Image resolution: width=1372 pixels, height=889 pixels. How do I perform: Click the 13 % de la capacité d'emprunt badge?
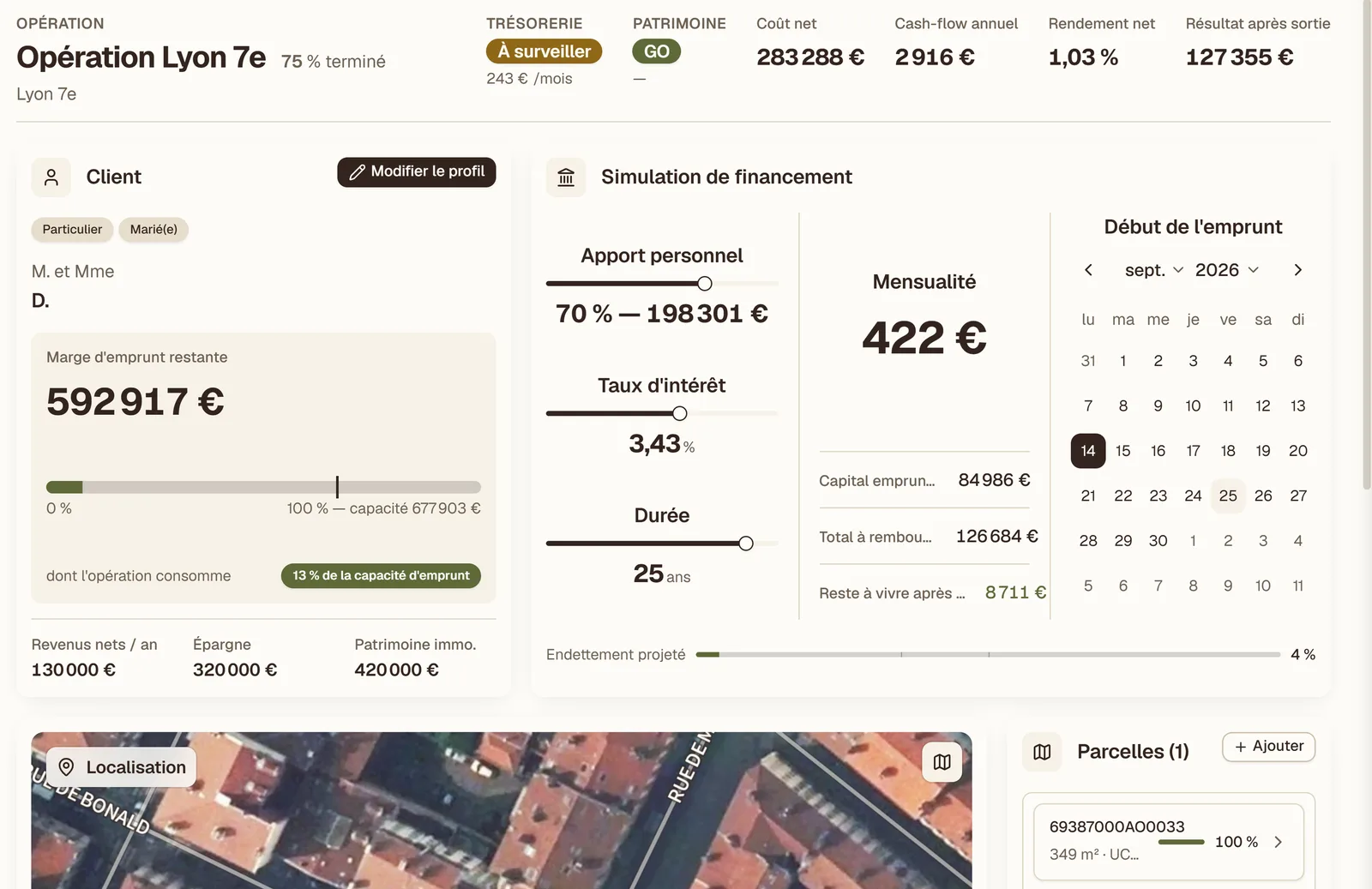click(381, 576)
